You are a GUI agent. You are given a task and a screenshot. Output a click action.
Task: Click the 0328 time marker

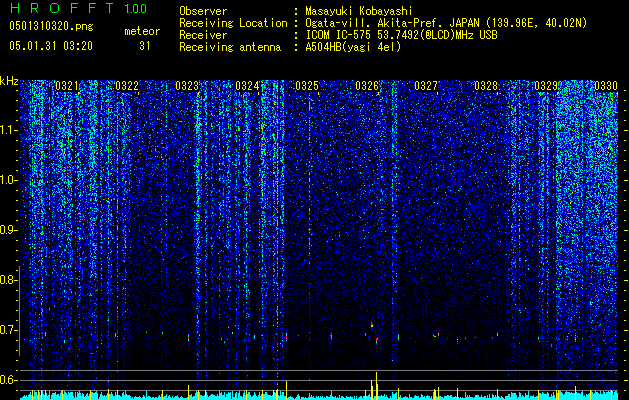[486, 86]
